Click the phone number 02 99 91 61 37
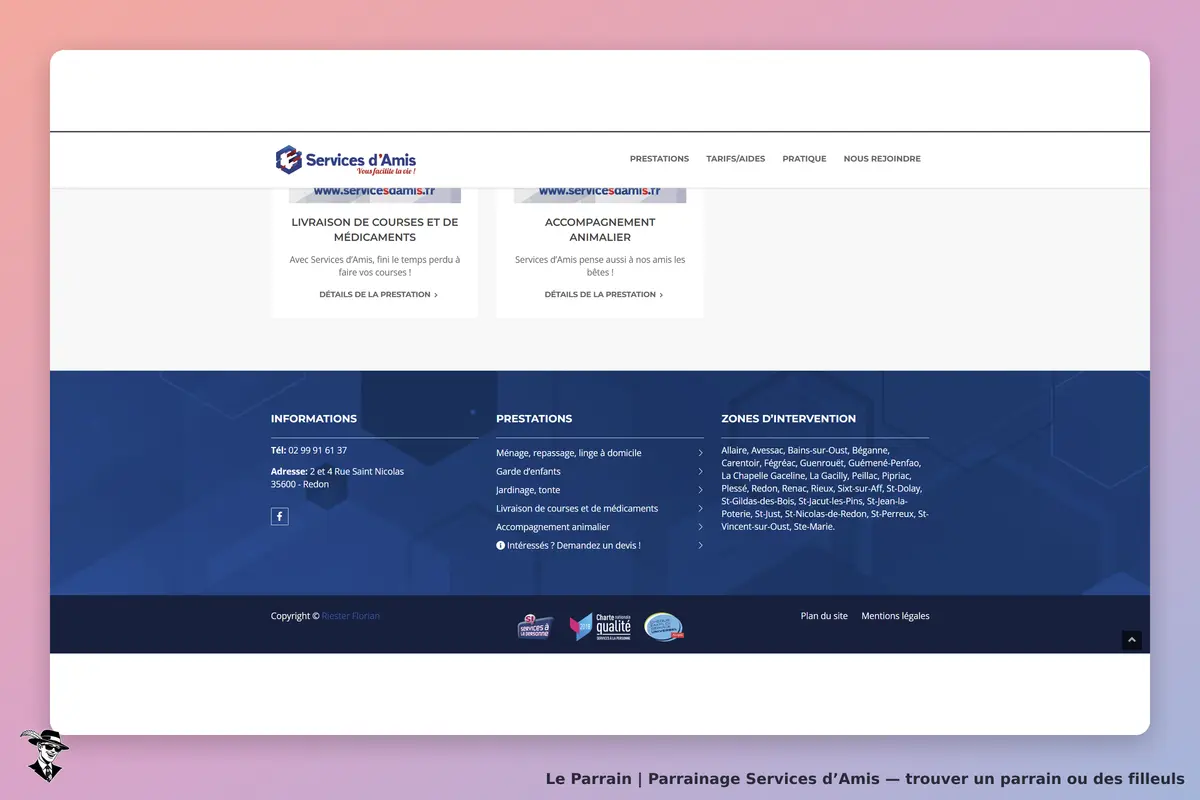1200x800 pixels. 317,450
